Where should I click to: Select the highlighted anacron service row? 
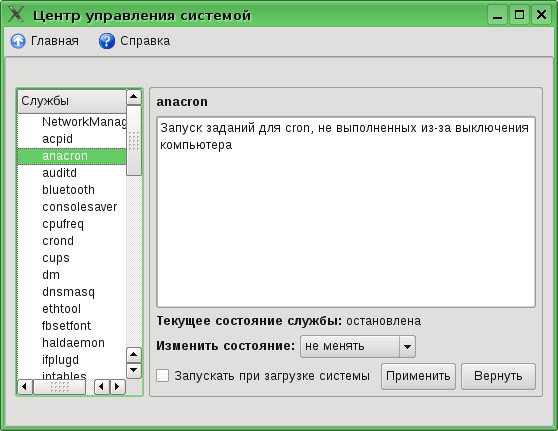tap(72, 156)
